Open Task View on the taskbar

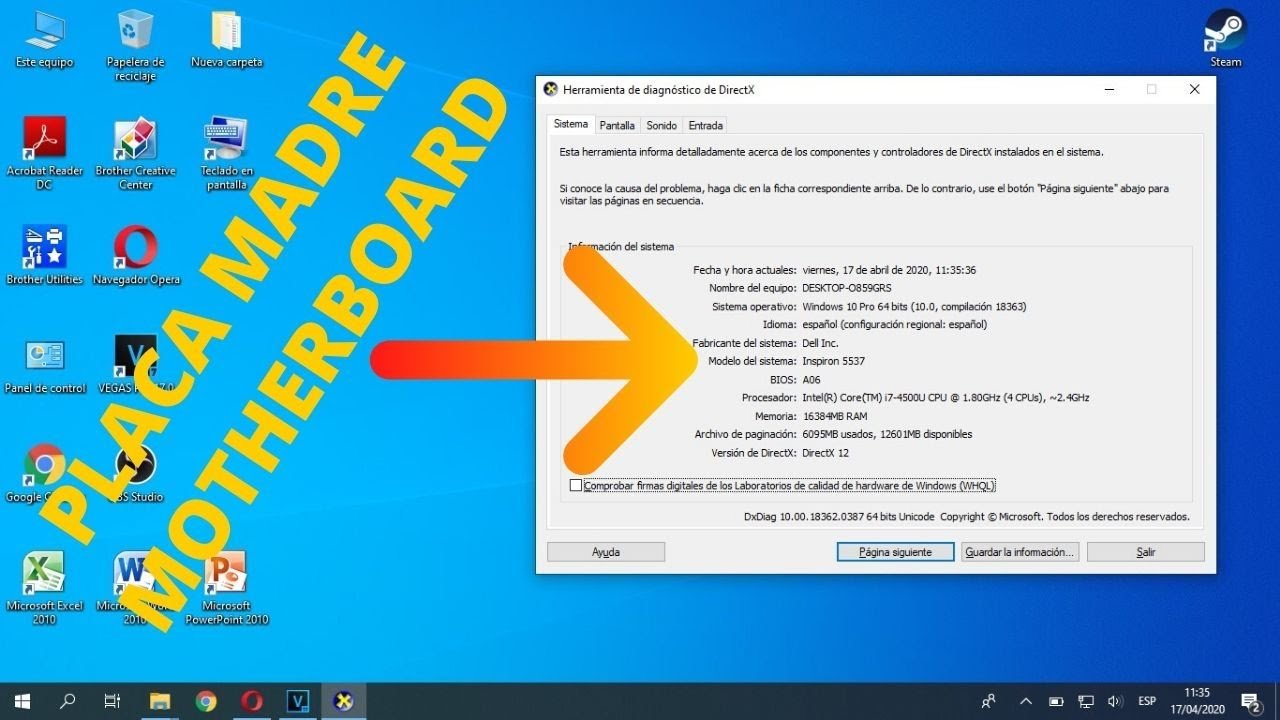click(x=113, y=701)
